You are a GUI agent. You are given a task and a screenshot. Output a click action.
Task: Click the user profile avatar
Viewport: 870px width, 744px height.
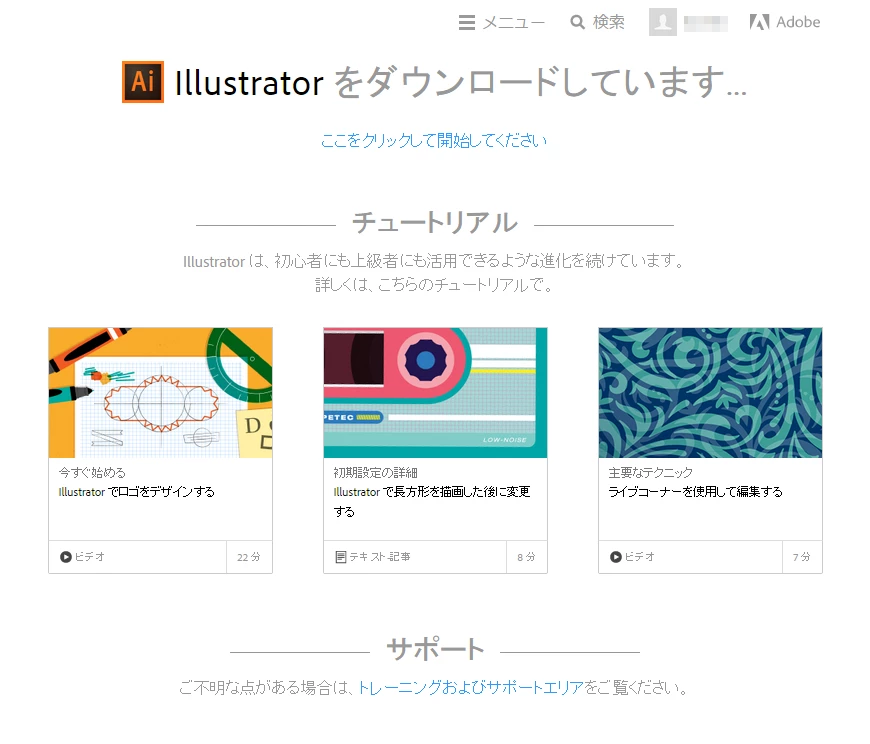[662, 22]
